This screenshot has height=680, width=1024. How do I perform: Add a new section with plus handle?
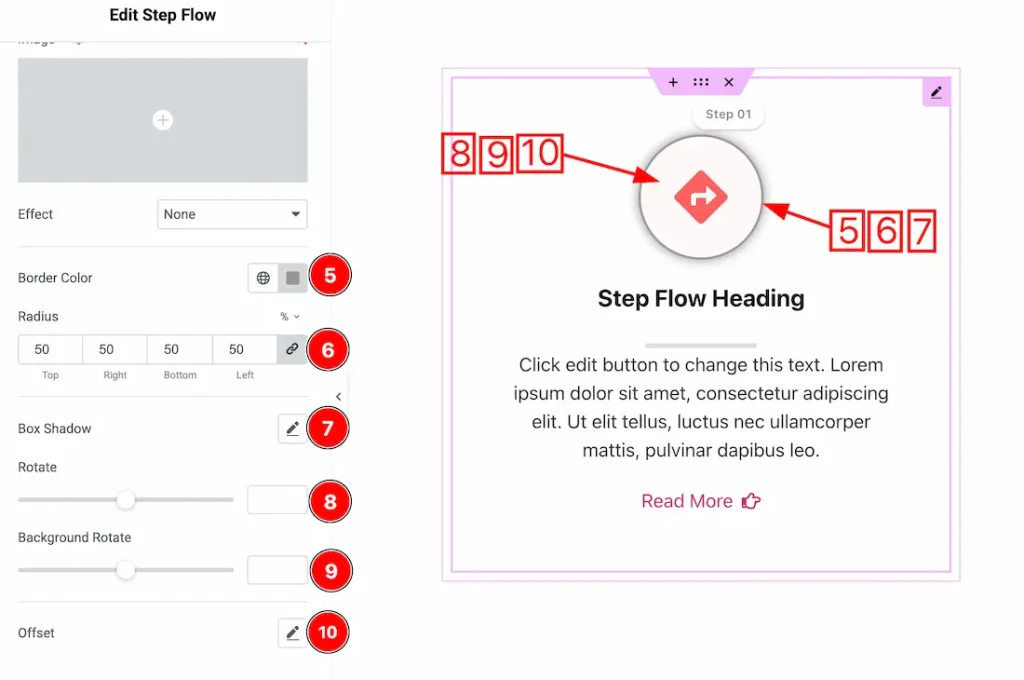(x=673, y=82)
